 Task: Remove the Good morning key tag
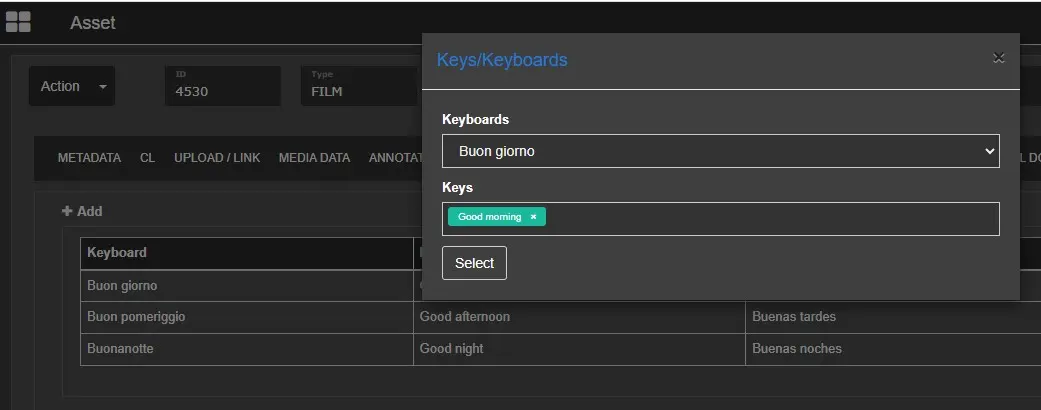533,217
